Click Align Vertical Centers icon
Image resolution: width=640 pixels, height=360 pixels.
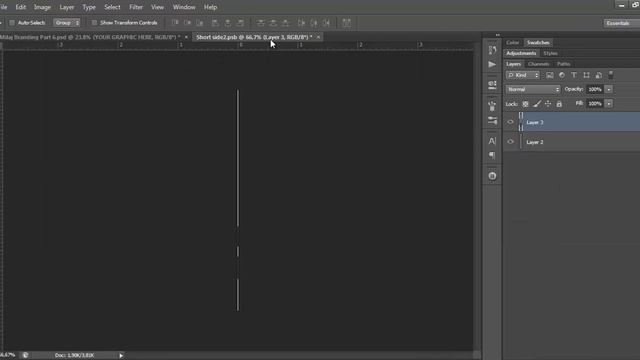[187, 23]
